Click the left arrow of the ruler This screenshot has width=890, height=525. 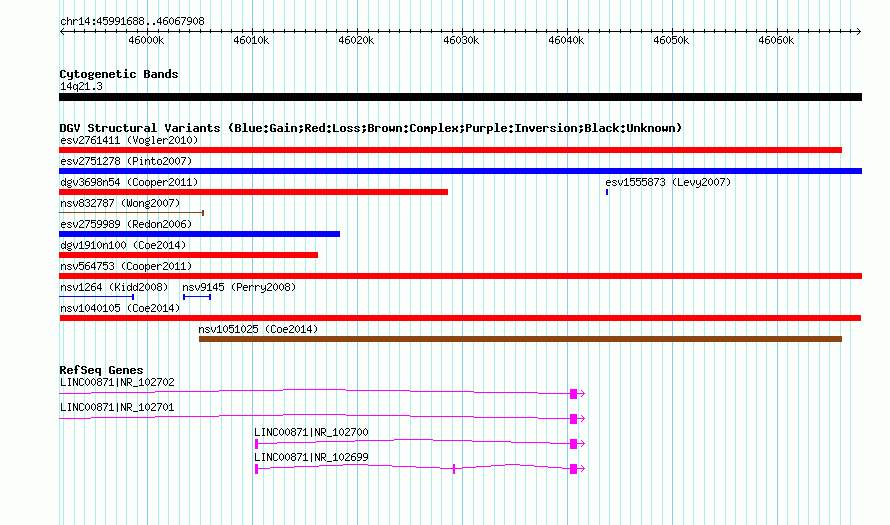click(62, 31)
